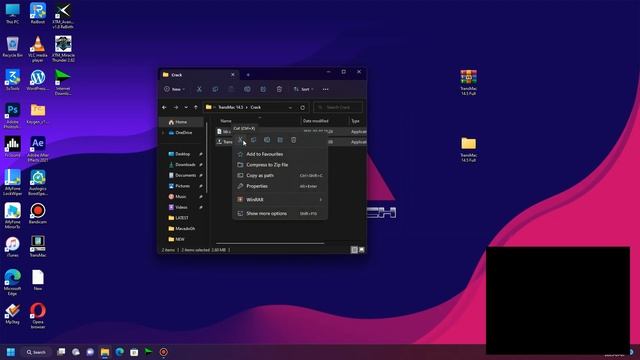Click Show more options in context menu
This screenshot has height=360, width=640.
click(280, 213)
